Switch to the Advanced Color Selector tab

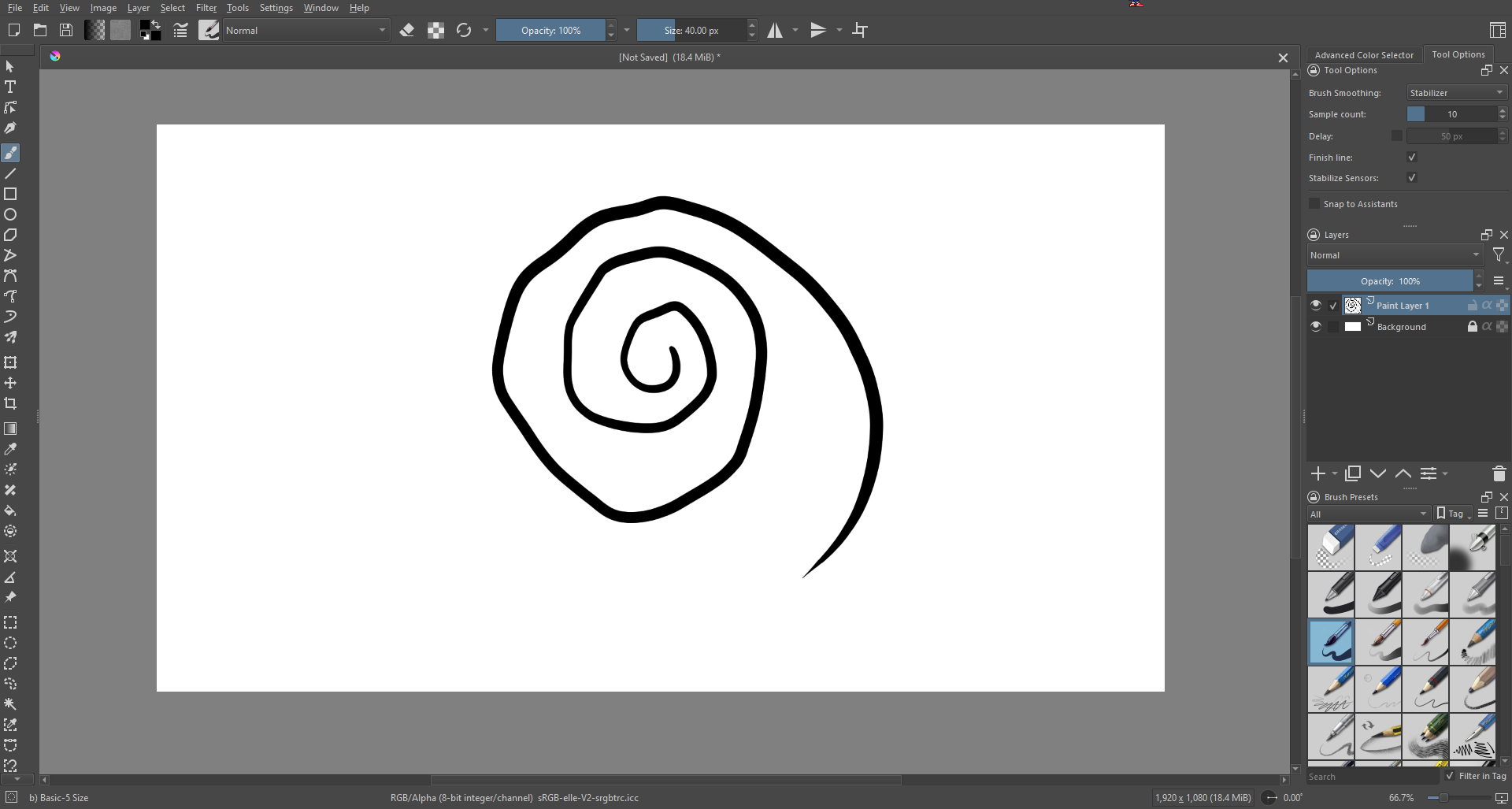(1364, 54)
